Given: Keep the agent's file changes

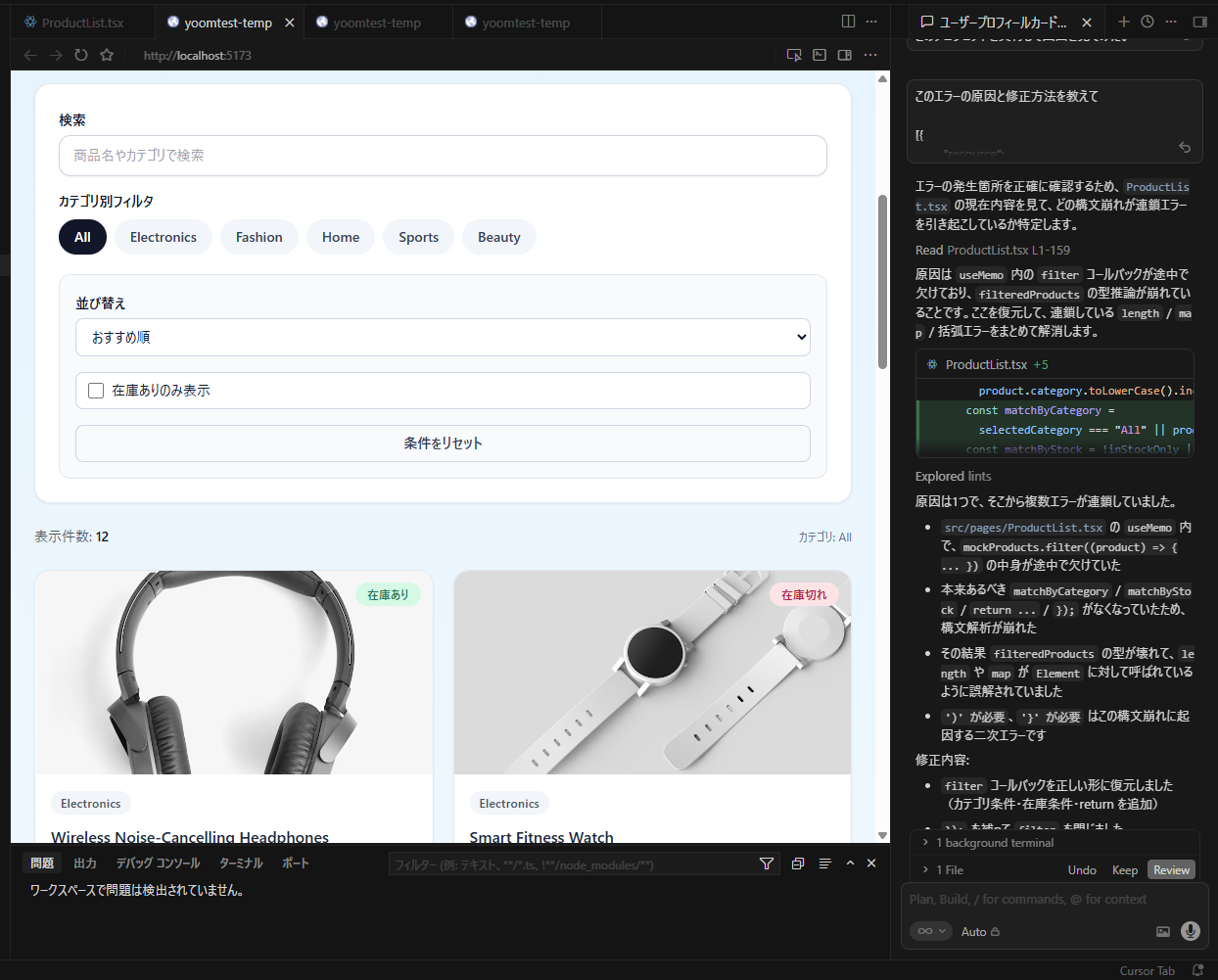Looking at the screenshot, I should pos(1125,870).
